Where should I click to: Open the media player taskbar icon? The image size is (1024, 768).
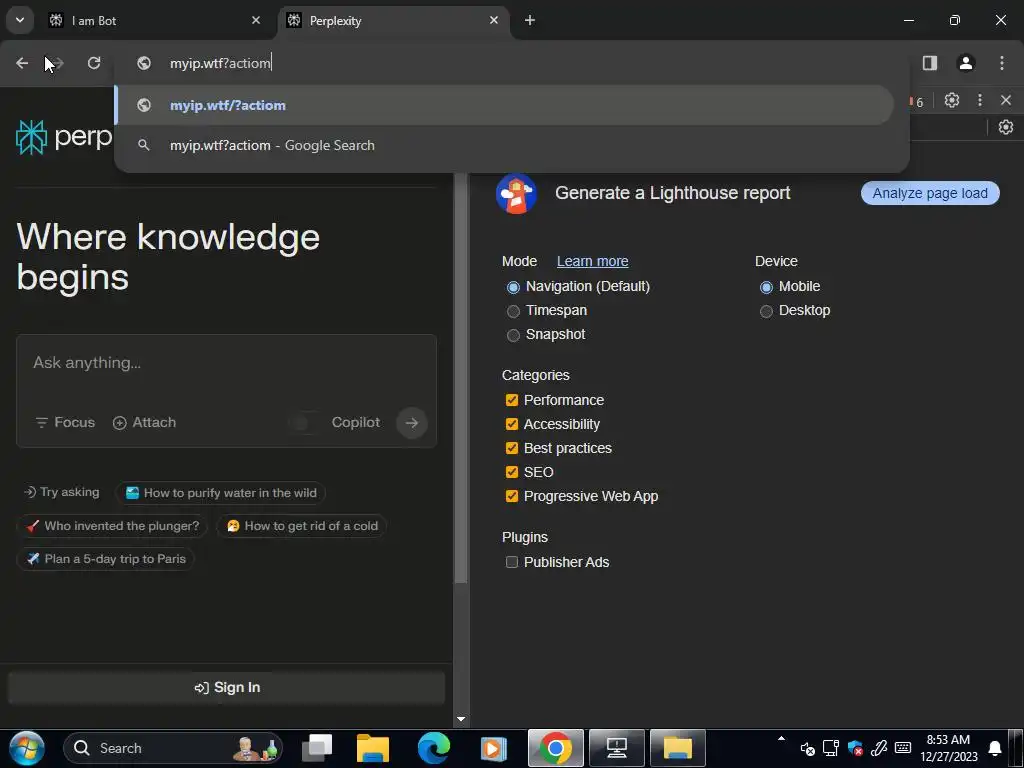coord(494,748)
